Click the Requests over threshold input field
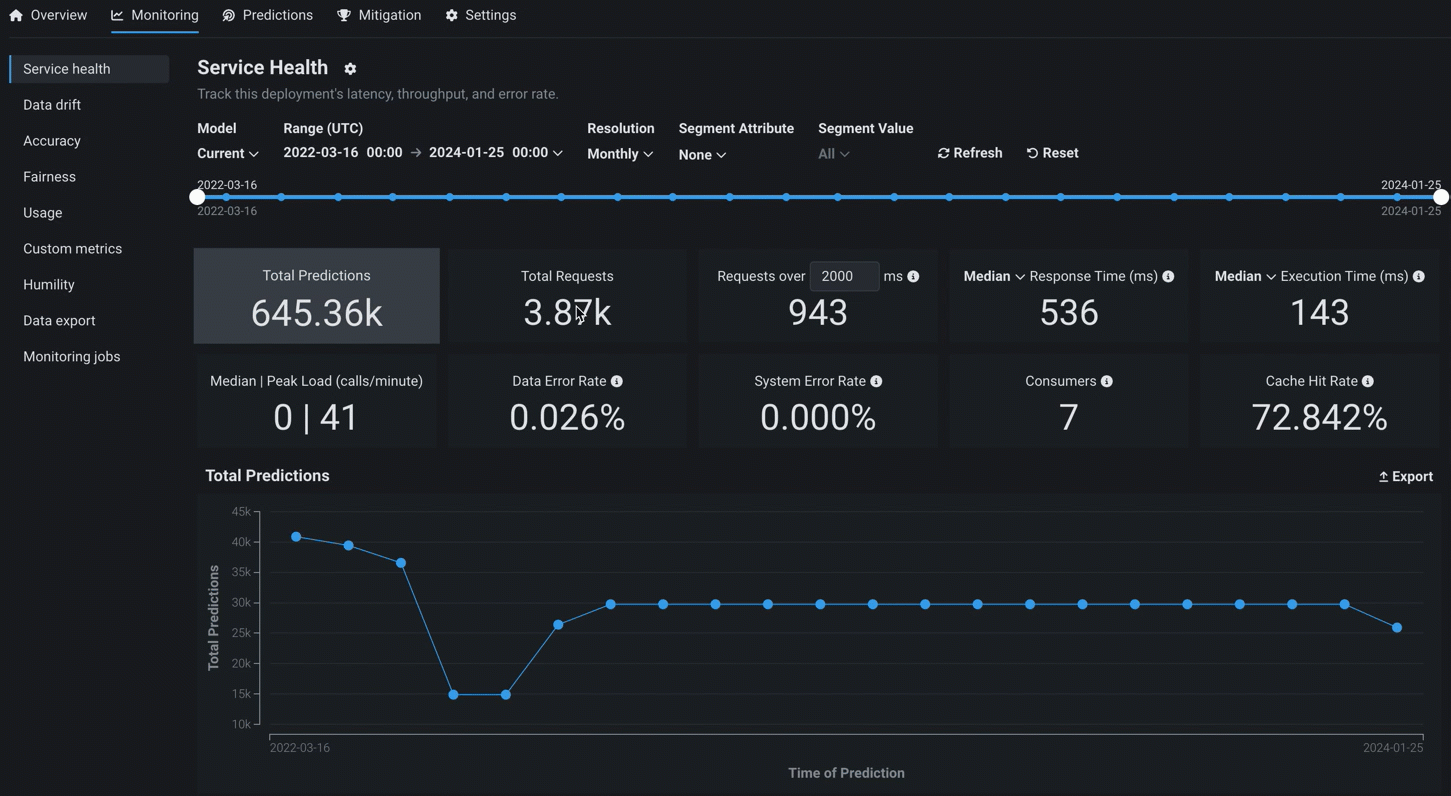The image size is (1451, 796). coord(844,276)
